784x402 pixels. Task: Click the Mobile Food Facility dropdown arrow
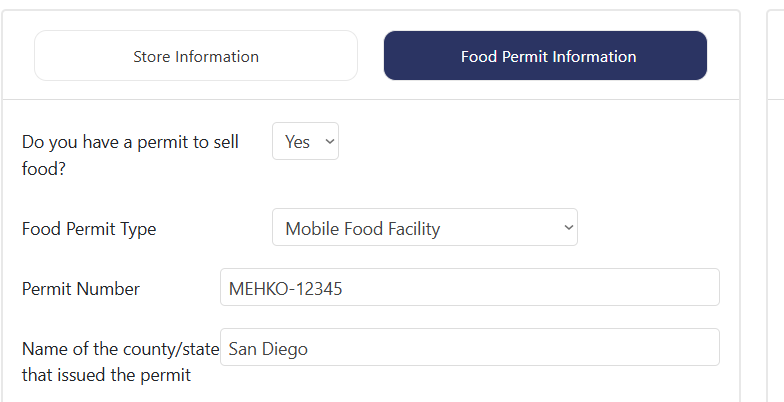pyautogui.click(x=568, y=228)
